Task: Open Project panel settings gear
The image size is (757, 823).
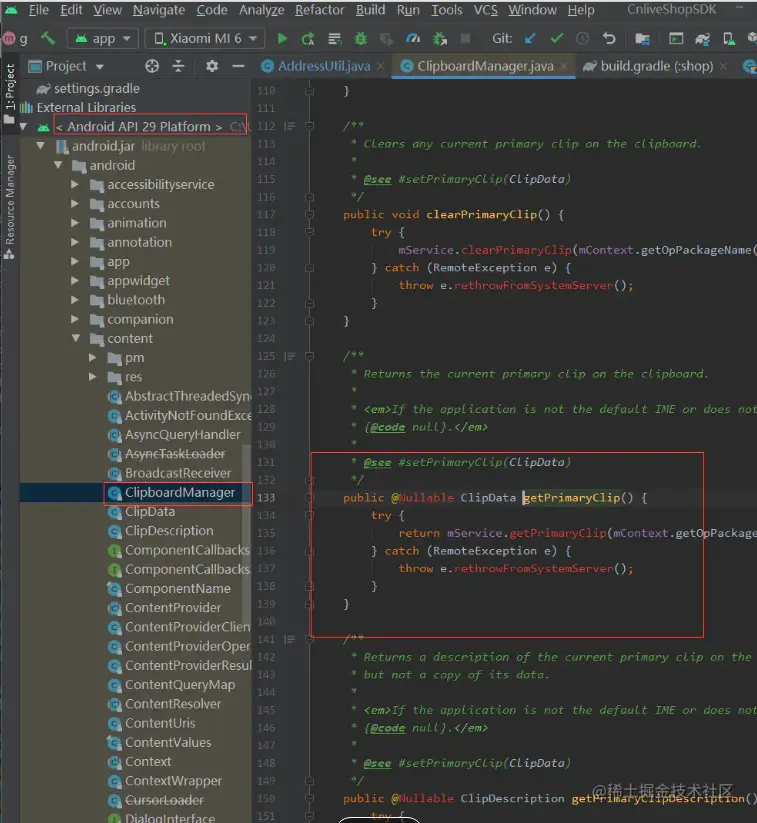Action: tap(212, 66)
